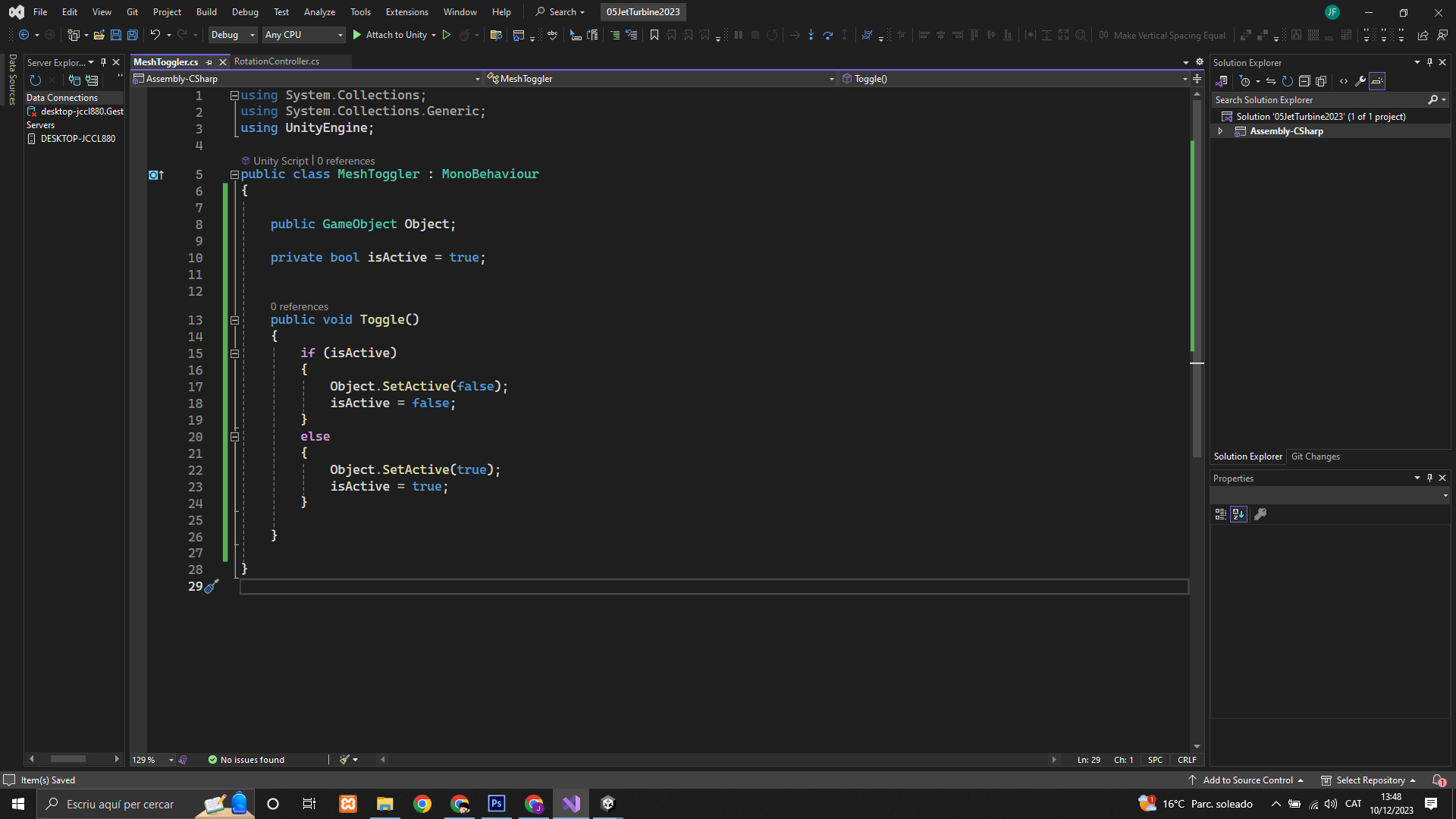The width and height of the screenshot is (1456, 819).
Task: Click the Save All toolbar icon
Action: (x=132, y=35)
